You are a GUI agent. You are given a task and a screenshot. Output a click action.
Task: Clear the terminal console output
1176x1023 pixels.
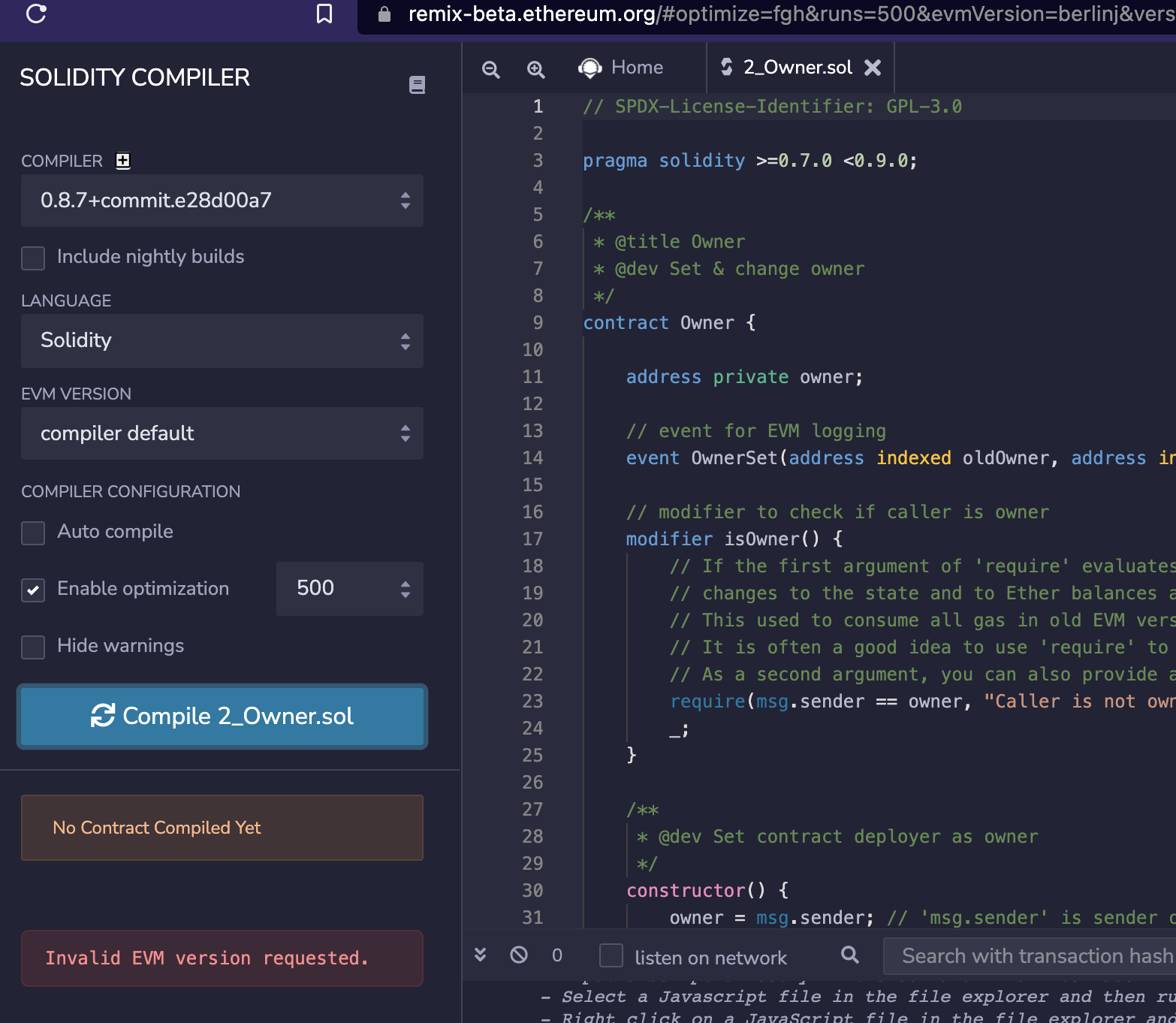click(519, 955)
